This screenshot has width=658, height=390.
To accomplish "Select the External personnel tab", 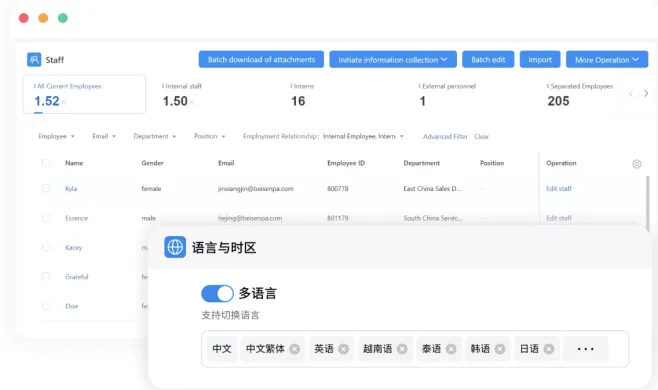I will tap(447, 94).
